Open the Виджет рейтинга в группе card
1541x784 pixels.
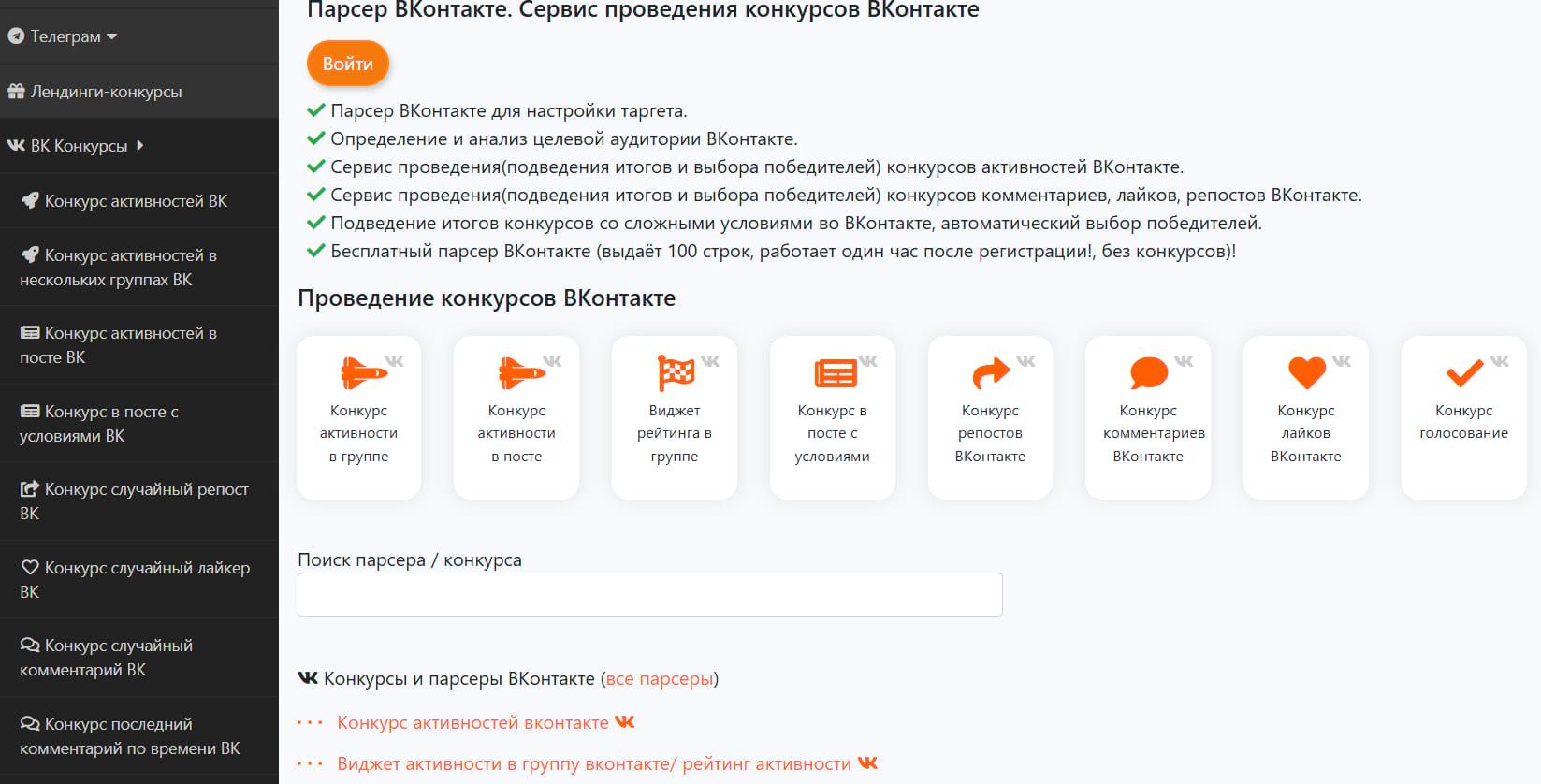point(675,417)
